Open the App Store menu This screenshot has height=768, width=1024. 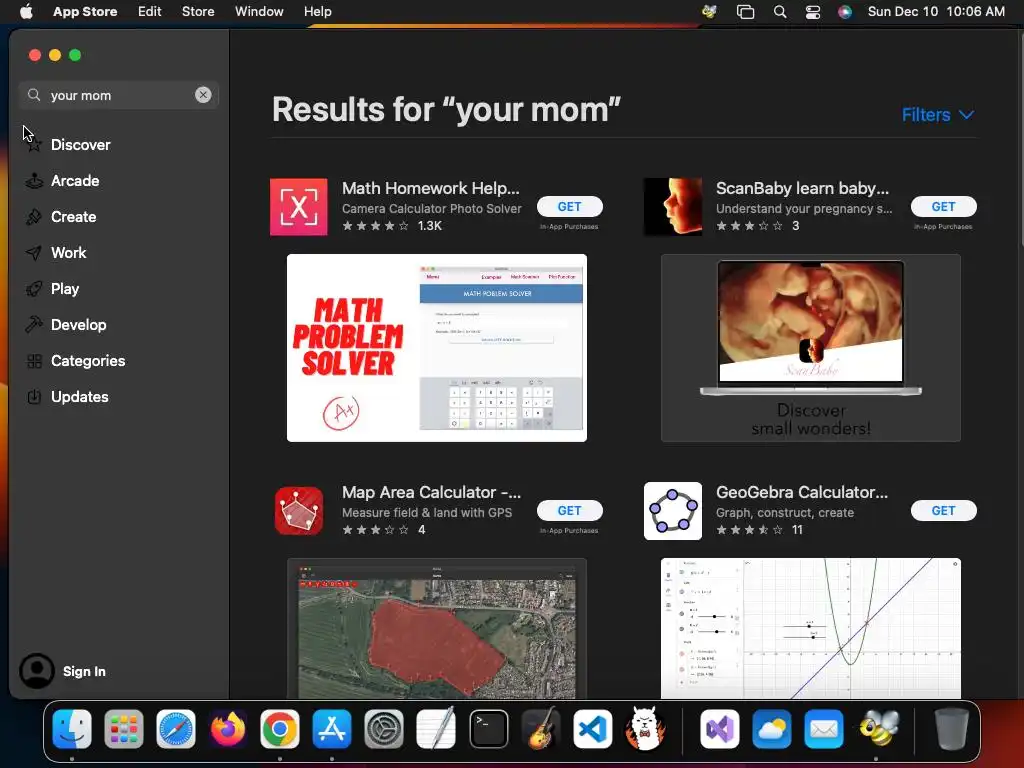85,12
